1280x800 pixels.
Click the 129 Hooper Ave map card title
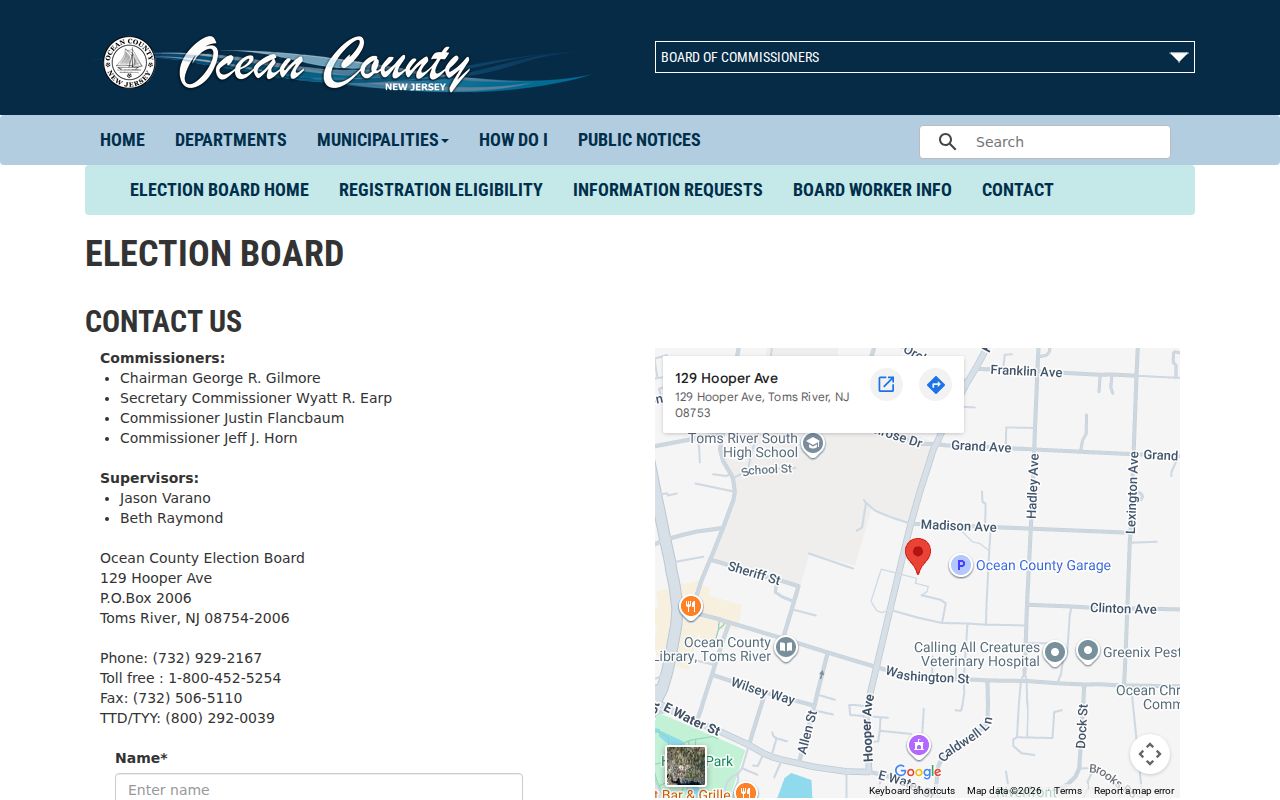tap(726, 378)
